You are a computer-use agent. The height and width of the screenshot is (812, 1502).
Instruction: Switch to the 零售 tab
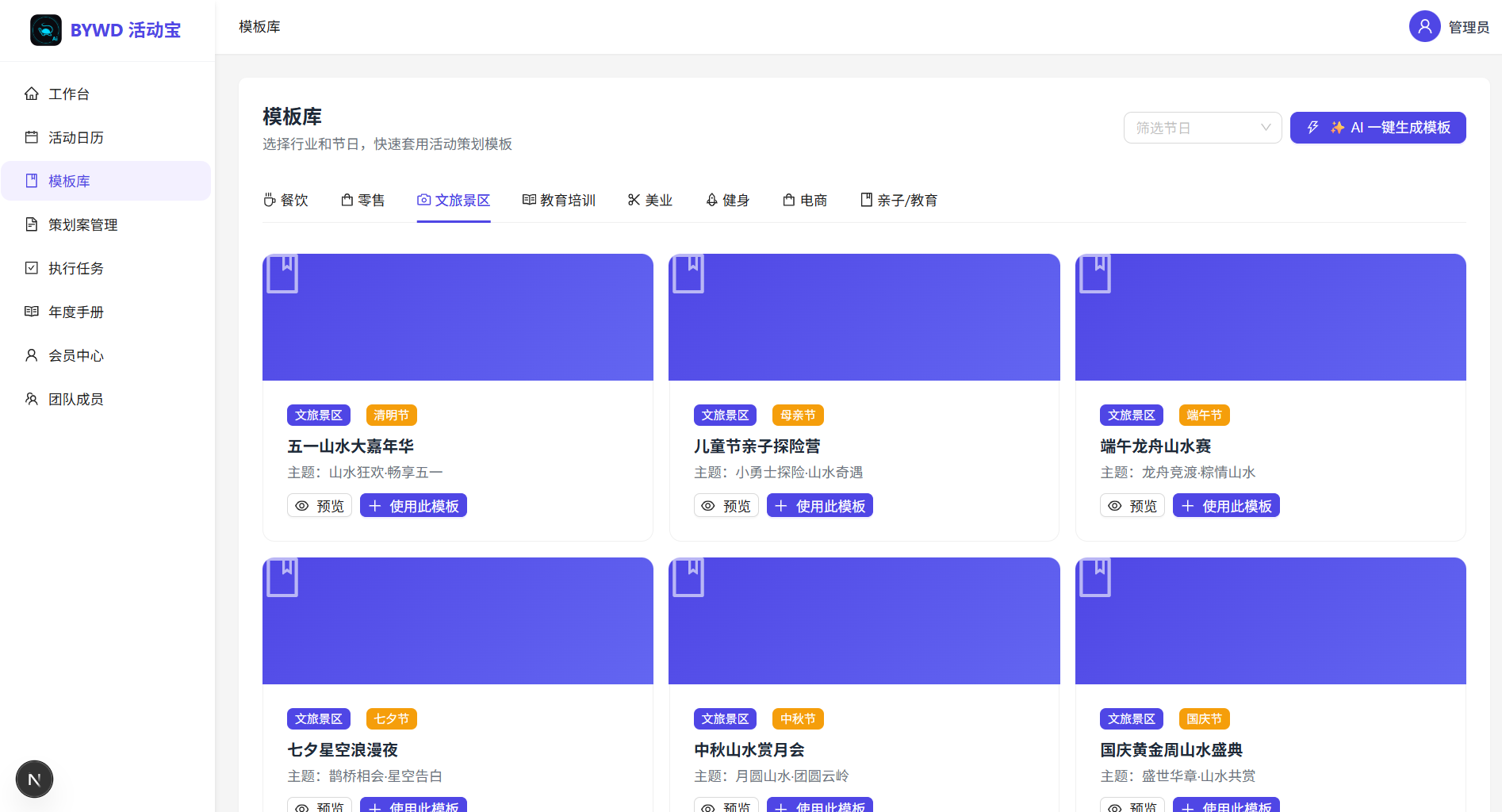[x=362, y=200]
